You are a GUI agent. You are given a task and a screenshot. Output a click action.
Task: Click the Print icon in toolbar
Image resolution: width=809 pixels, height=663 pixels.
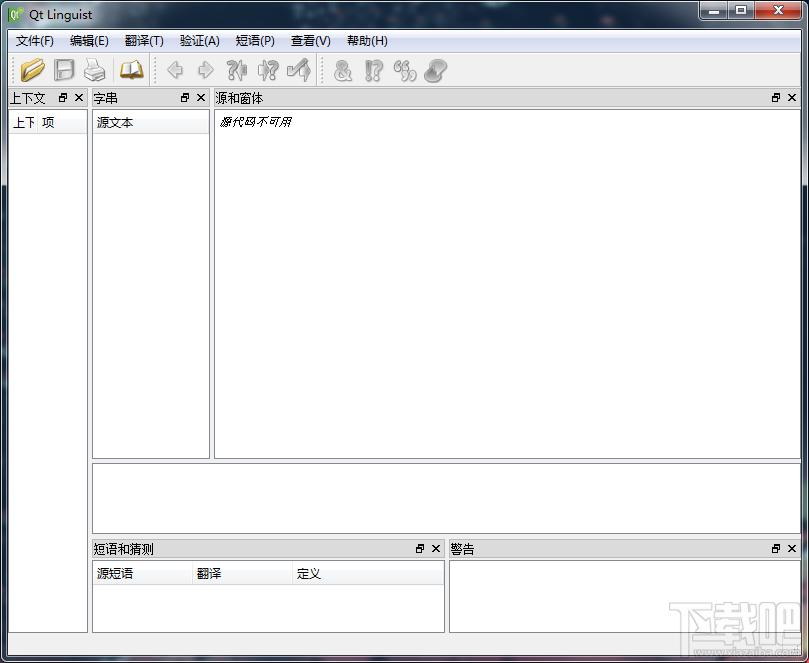pyautogui.click(x=95, y=70)
